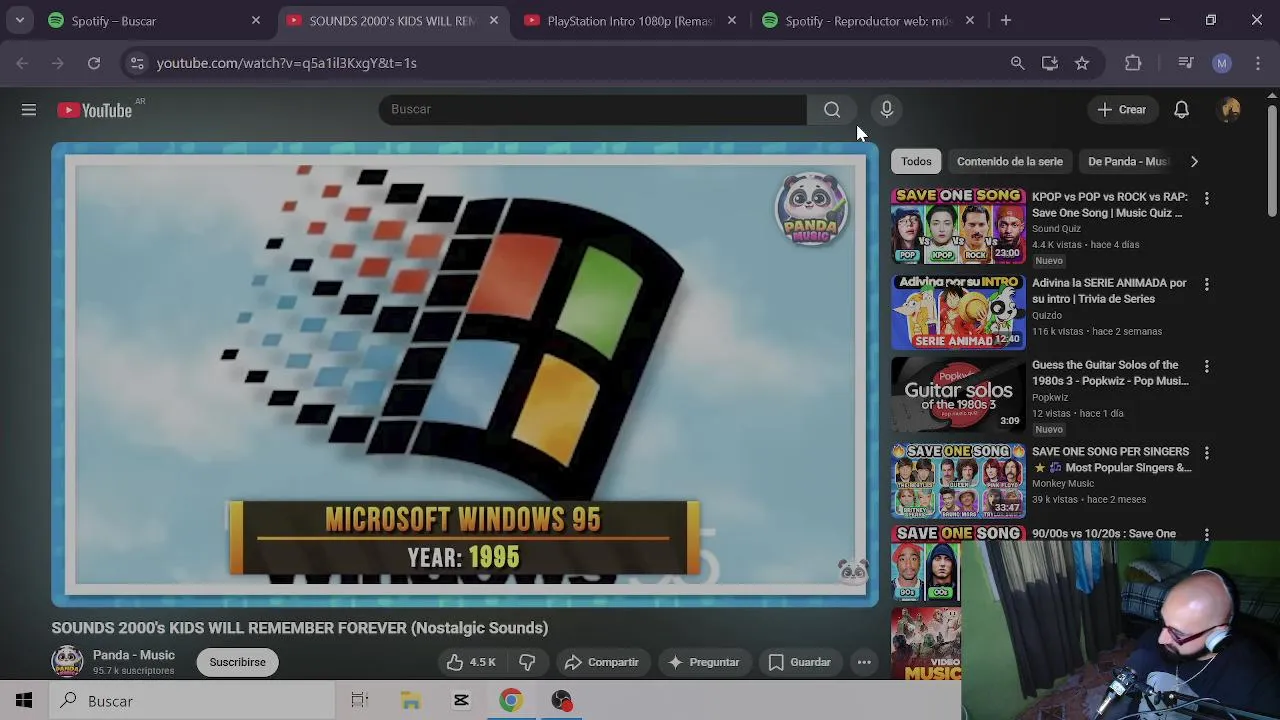
Task: Click the Quizdo channel name
Action: [1047, 315]
